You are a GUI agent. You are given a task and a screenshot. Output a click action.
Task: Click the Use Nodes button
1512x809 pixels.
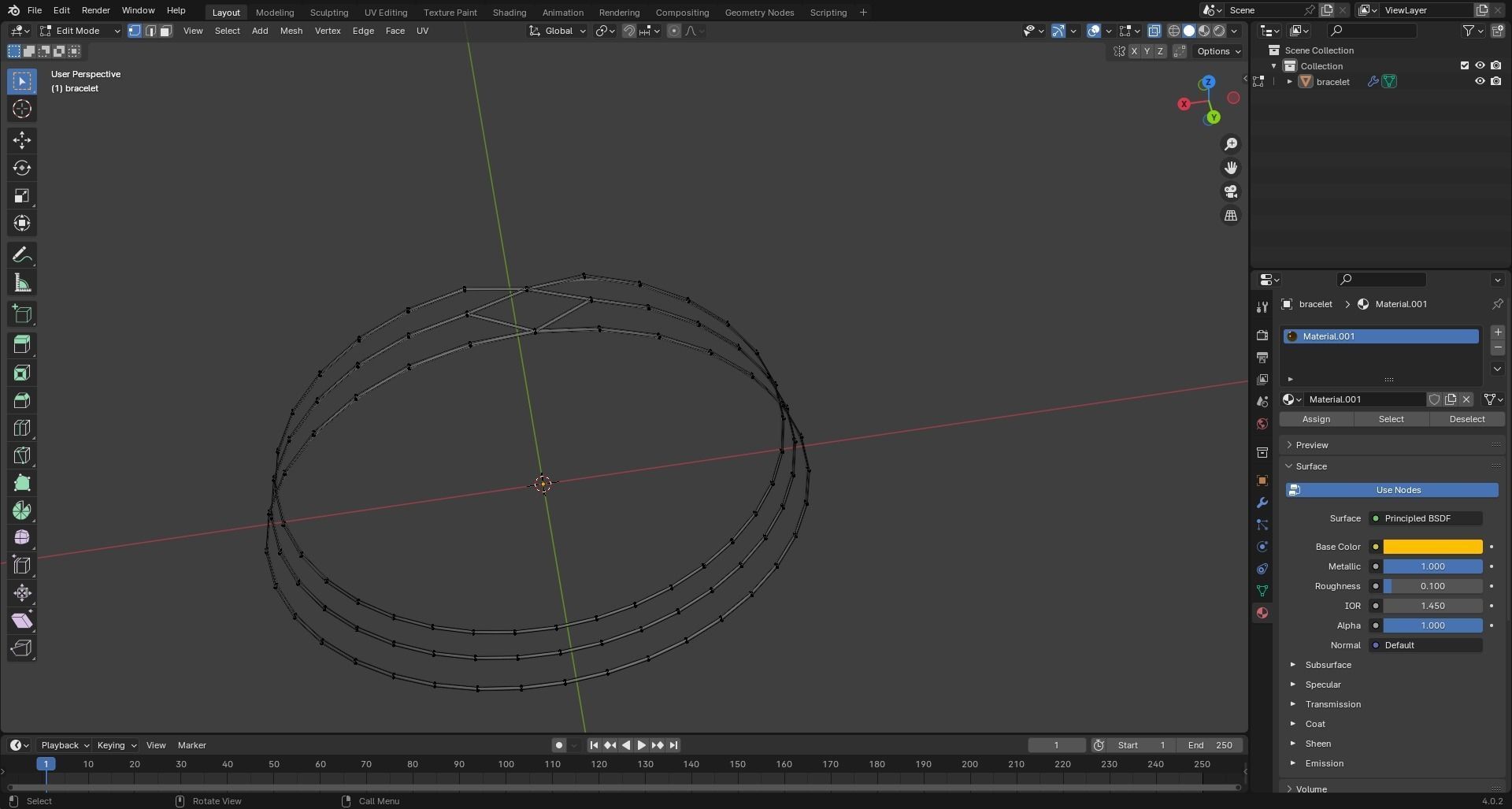click(1392, 490)
